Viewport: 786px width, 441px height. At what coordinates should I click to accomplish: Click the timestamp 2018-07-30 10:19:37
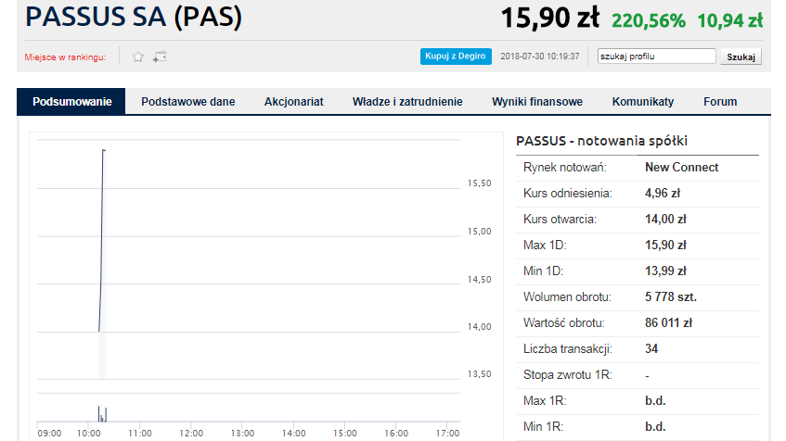(x=539, y=56)
